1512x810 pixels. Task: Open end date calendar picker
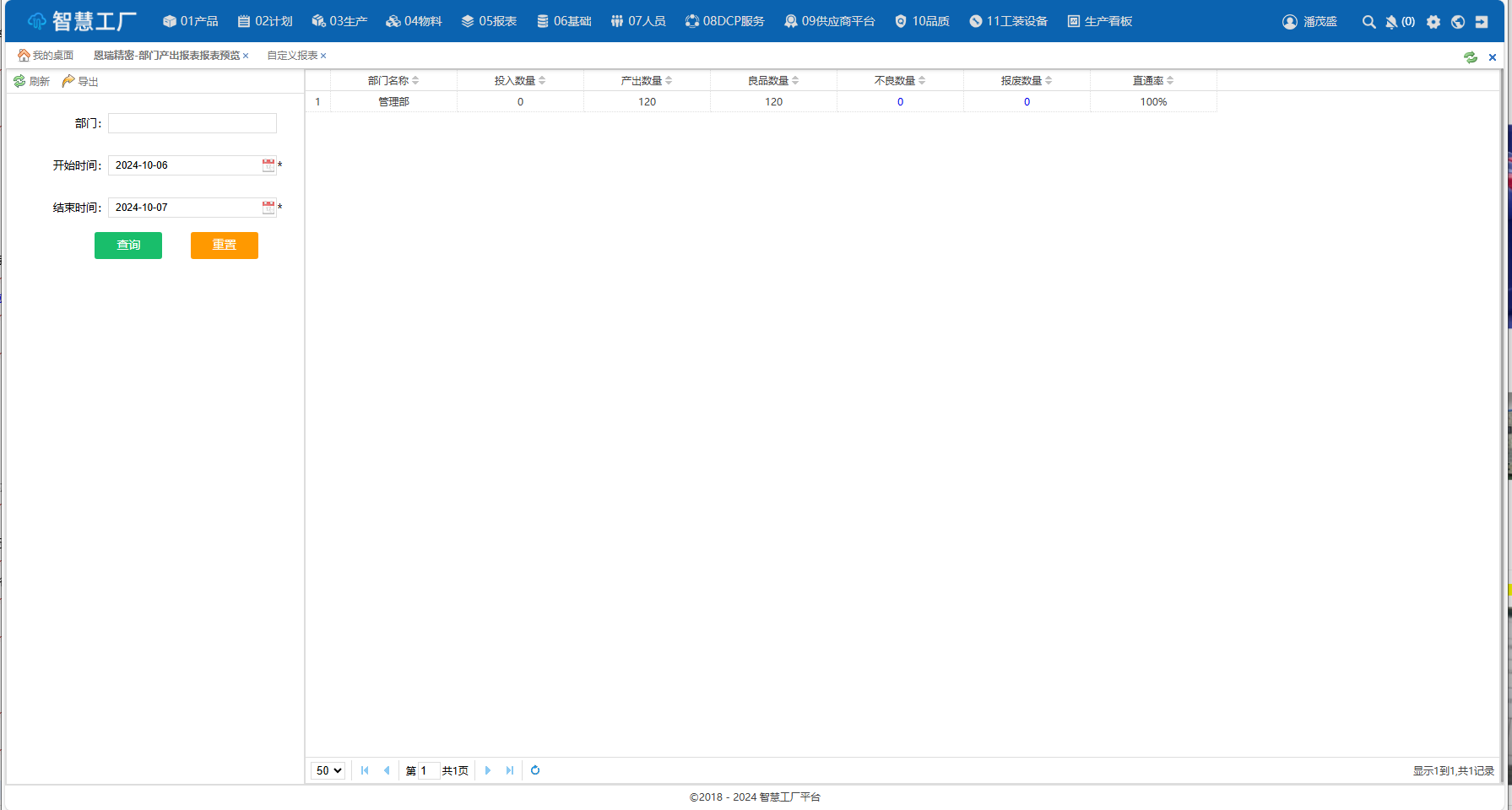coord(268,208)
